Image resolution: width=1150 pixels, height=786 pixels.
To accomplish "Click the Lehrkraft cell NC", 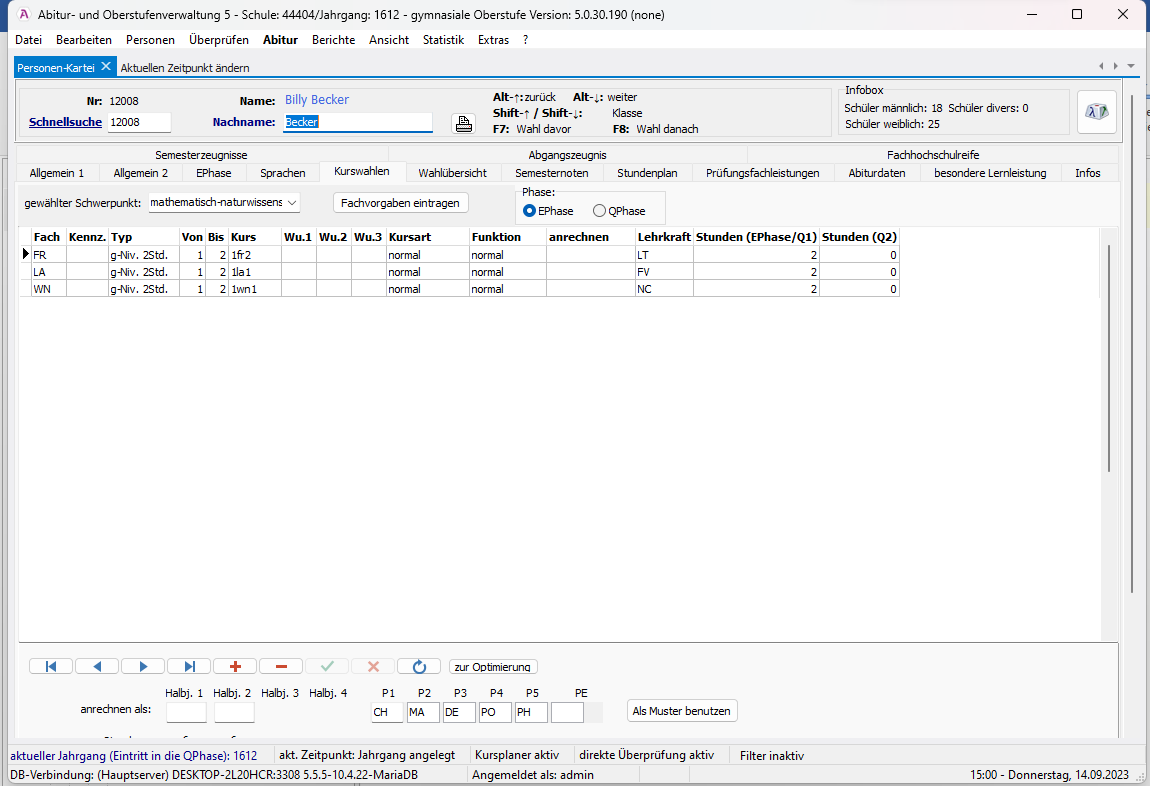I will click(664, 289).
